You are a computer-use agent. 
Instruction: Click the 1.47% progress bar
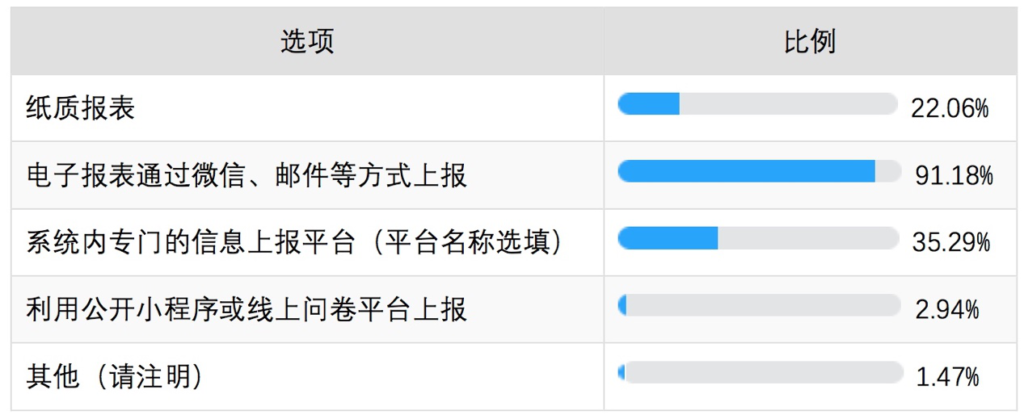tap(758, 372)
